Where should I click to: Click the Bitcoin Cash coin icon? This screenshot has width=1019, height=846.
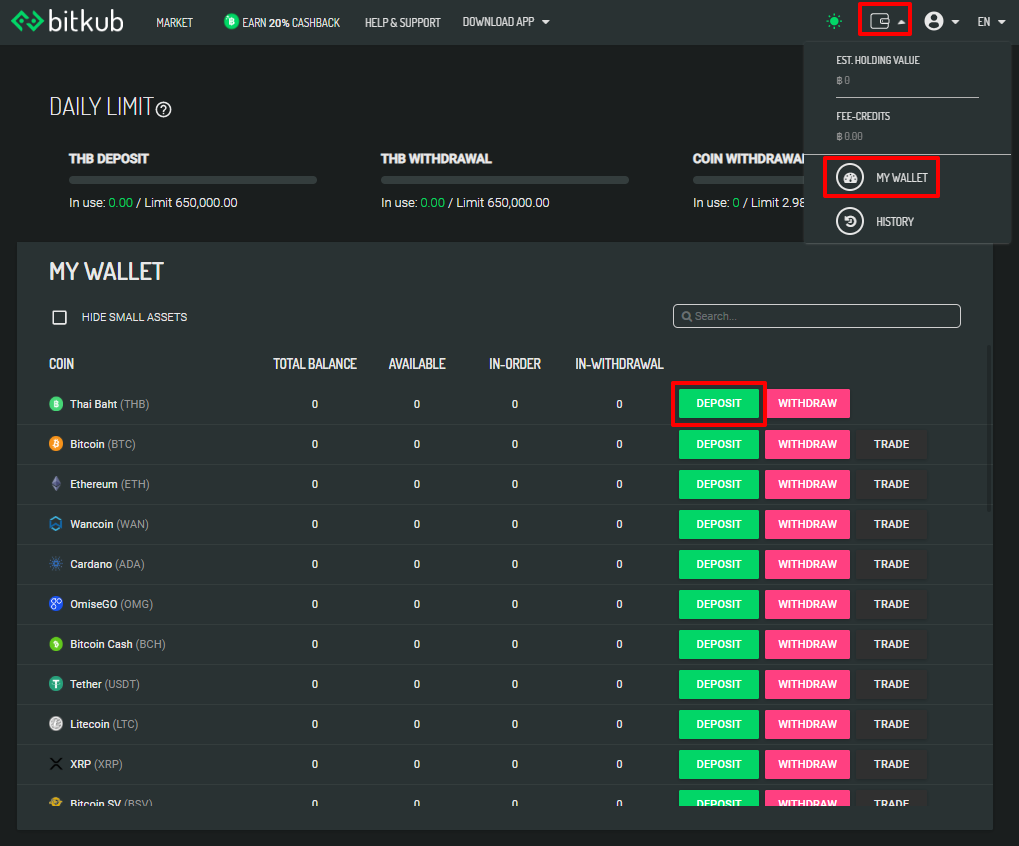(x=56, y=644)
